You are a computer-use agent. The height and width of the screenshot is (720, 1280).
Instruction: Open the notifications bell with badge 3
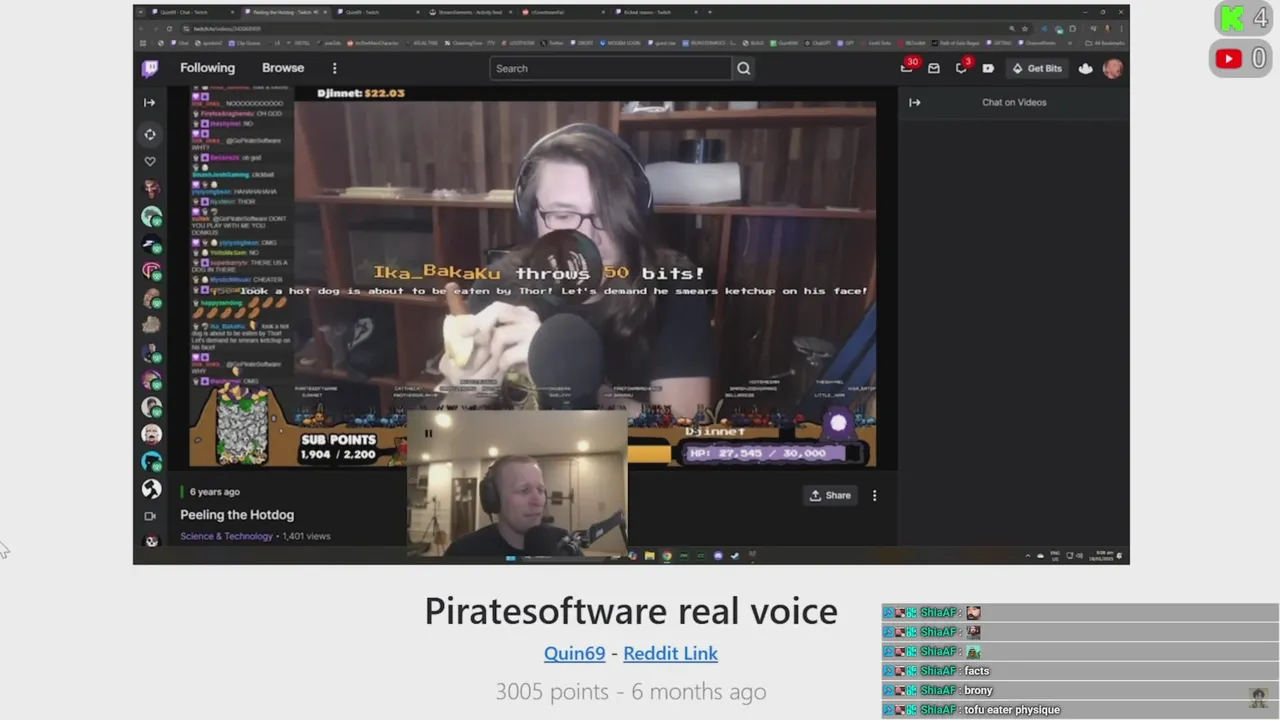962,67
